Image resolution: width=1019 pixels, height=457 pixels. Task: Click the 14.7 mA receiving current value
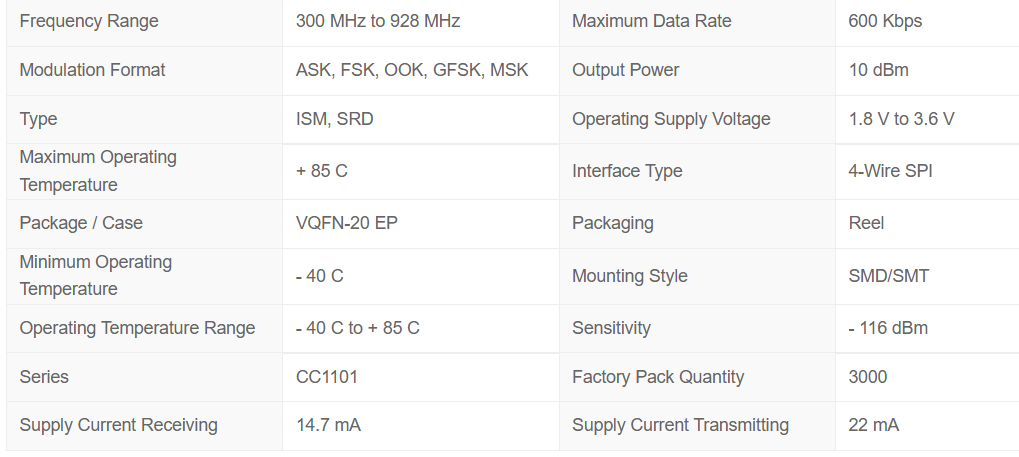tap(328, 425)
